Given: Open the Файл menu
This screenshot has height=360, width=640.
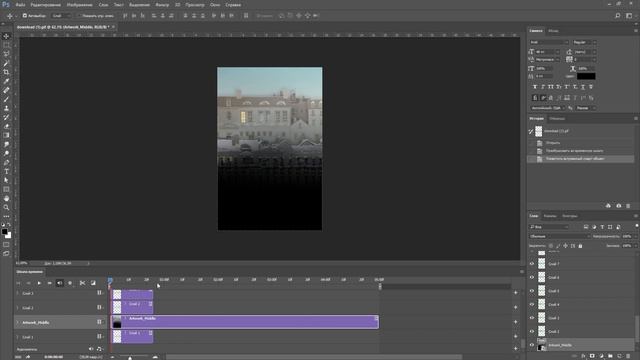Looking at the screenshot, I should 20,5.
